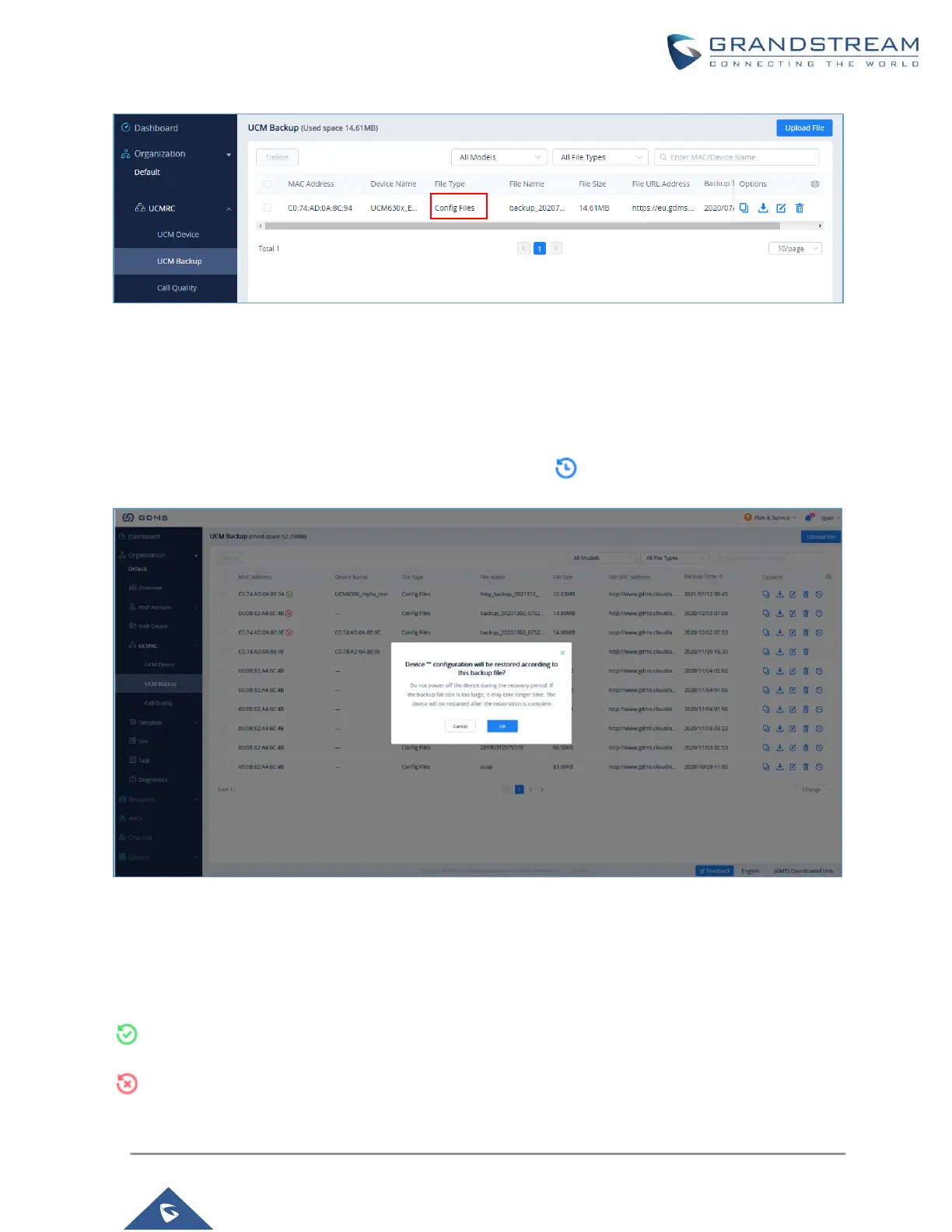Select page 1 in upper screenshot pagination
This screenshot has height=1232, width=952.
[x=540, y=249]
